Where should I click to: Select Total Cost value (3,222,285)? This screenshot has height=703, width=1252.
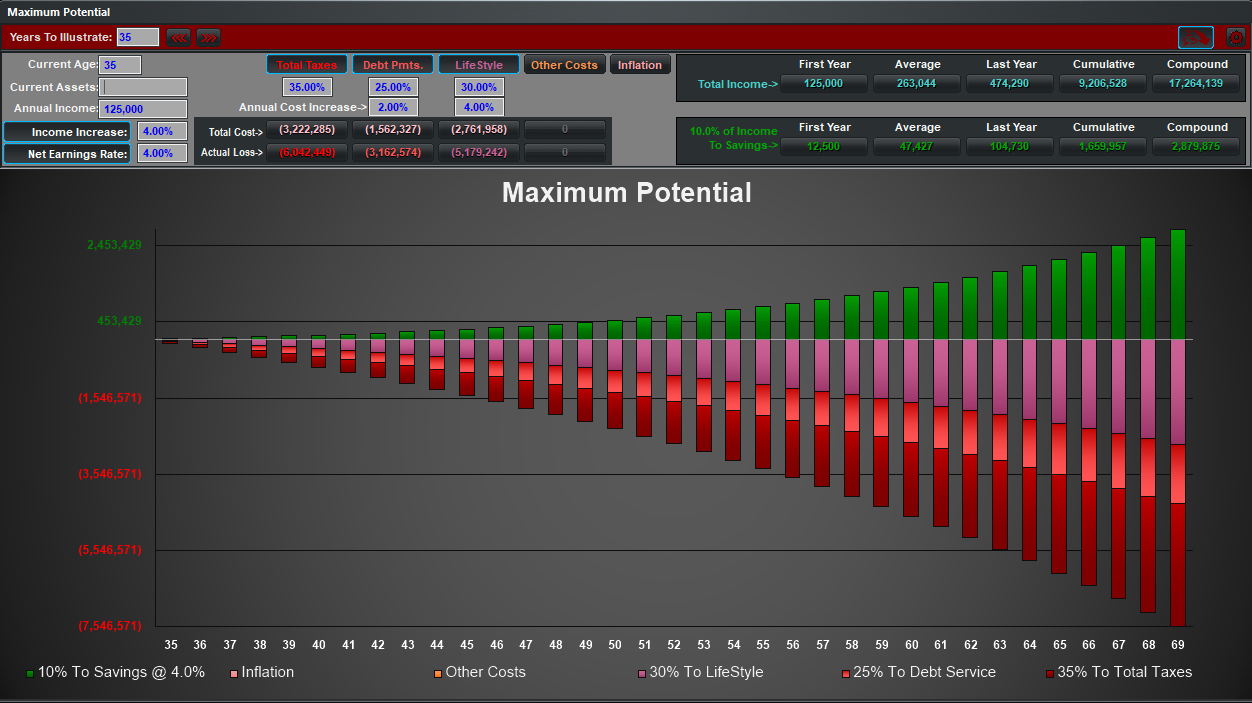click(307, 130)
